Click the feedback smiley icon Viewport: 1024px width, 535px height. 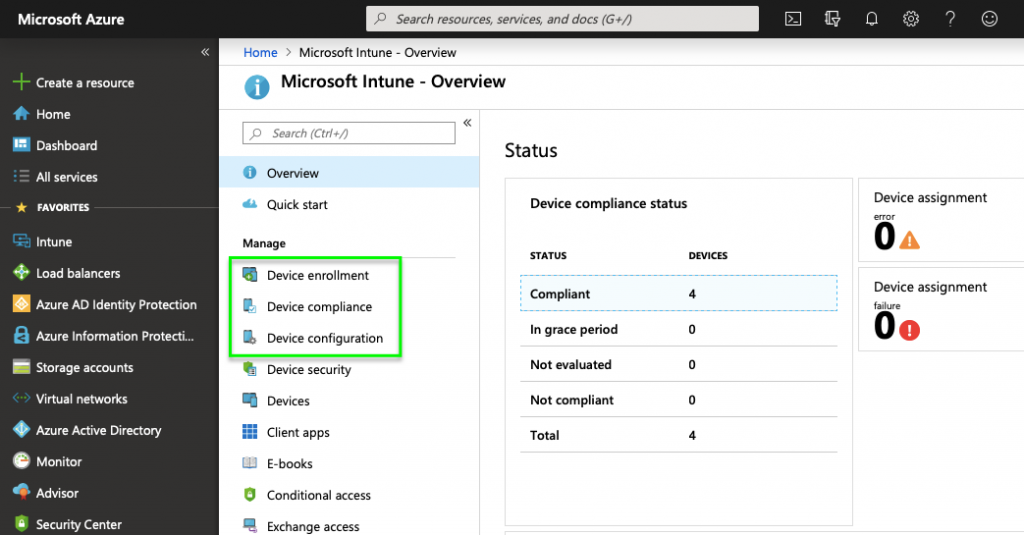pos(989,19)
